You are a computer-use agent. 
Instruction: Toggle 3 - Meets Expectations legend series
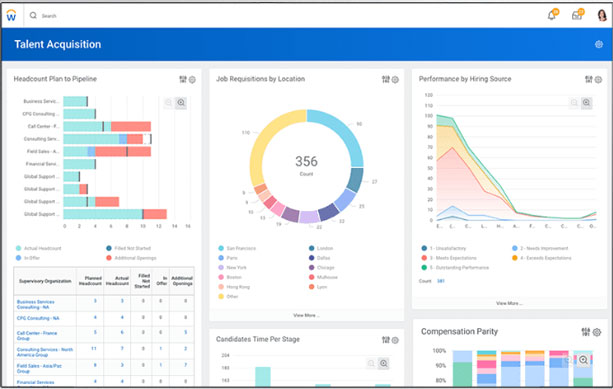click(x=449, y=258)
